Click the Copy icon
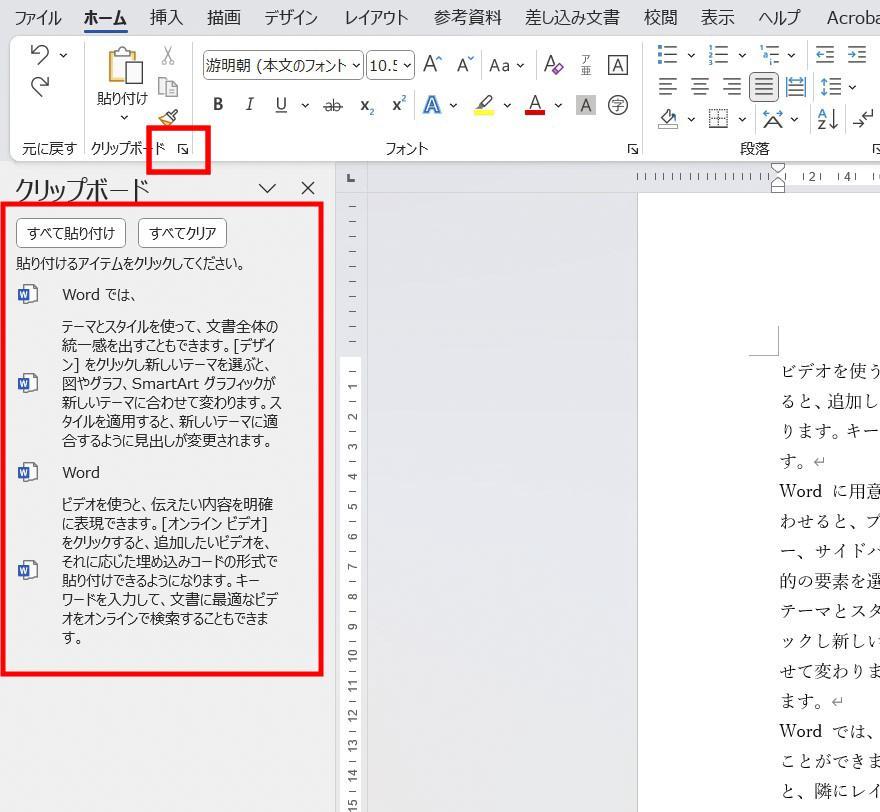The width and height of the screenshot is (880, 812). [x=168, y=86]
